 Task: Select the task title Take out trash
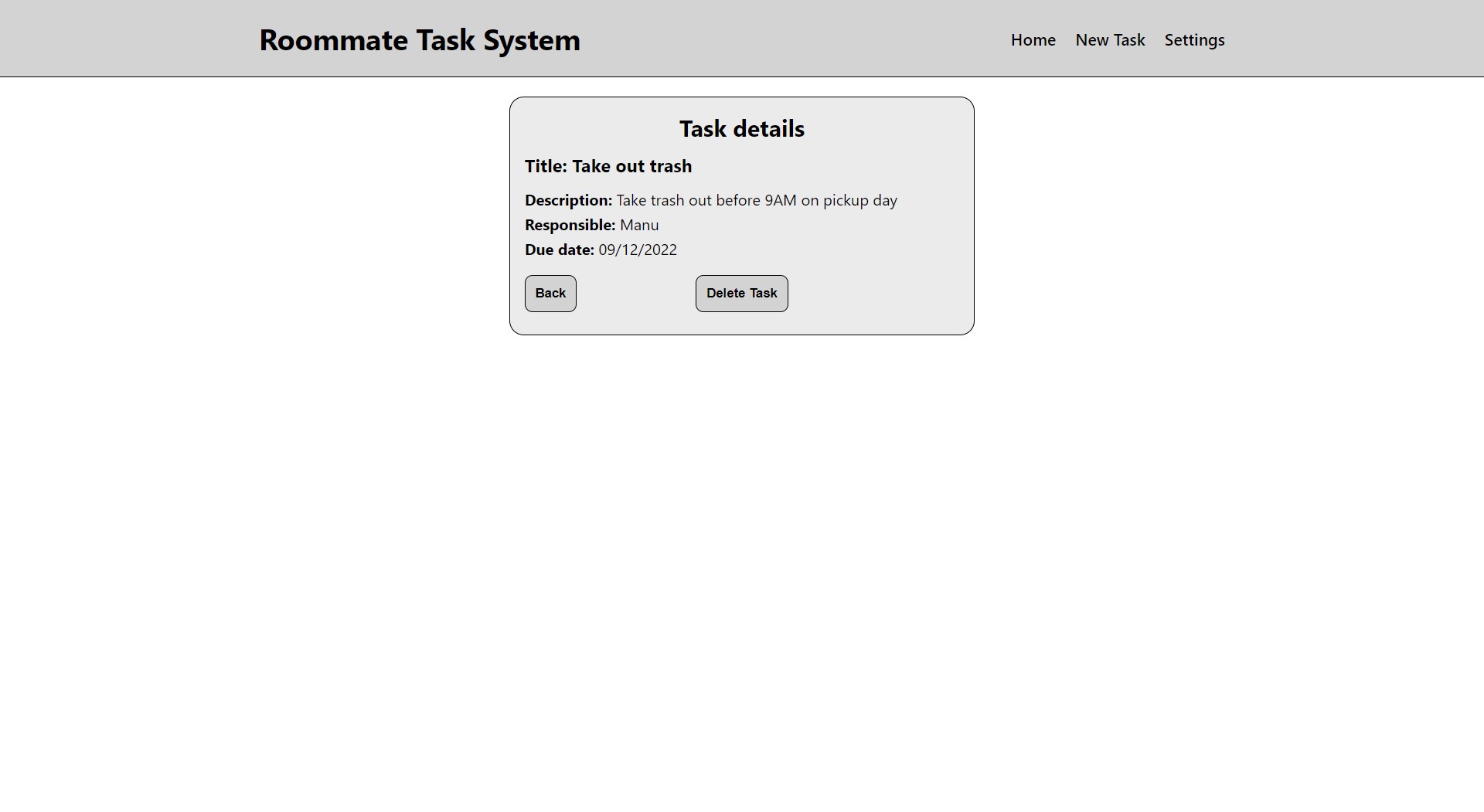[x=632, y=166]
